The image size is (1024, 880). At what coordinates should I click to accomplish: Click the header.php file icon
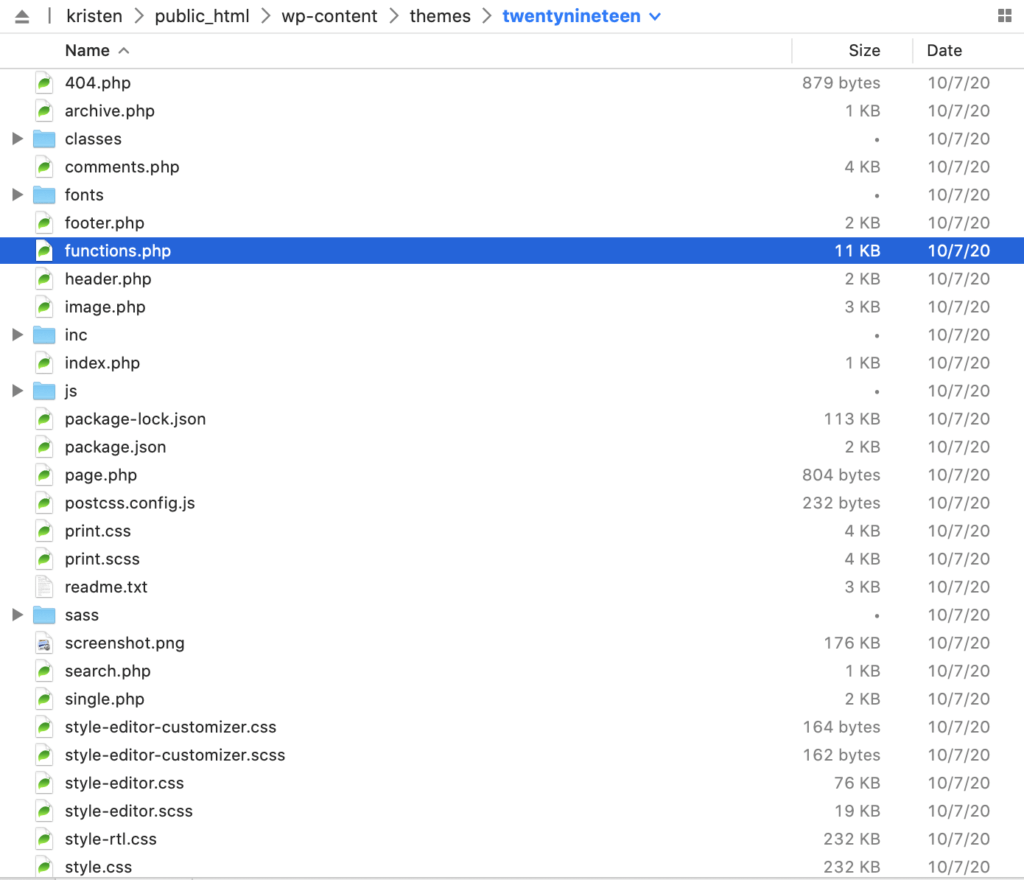pos(44,279)
